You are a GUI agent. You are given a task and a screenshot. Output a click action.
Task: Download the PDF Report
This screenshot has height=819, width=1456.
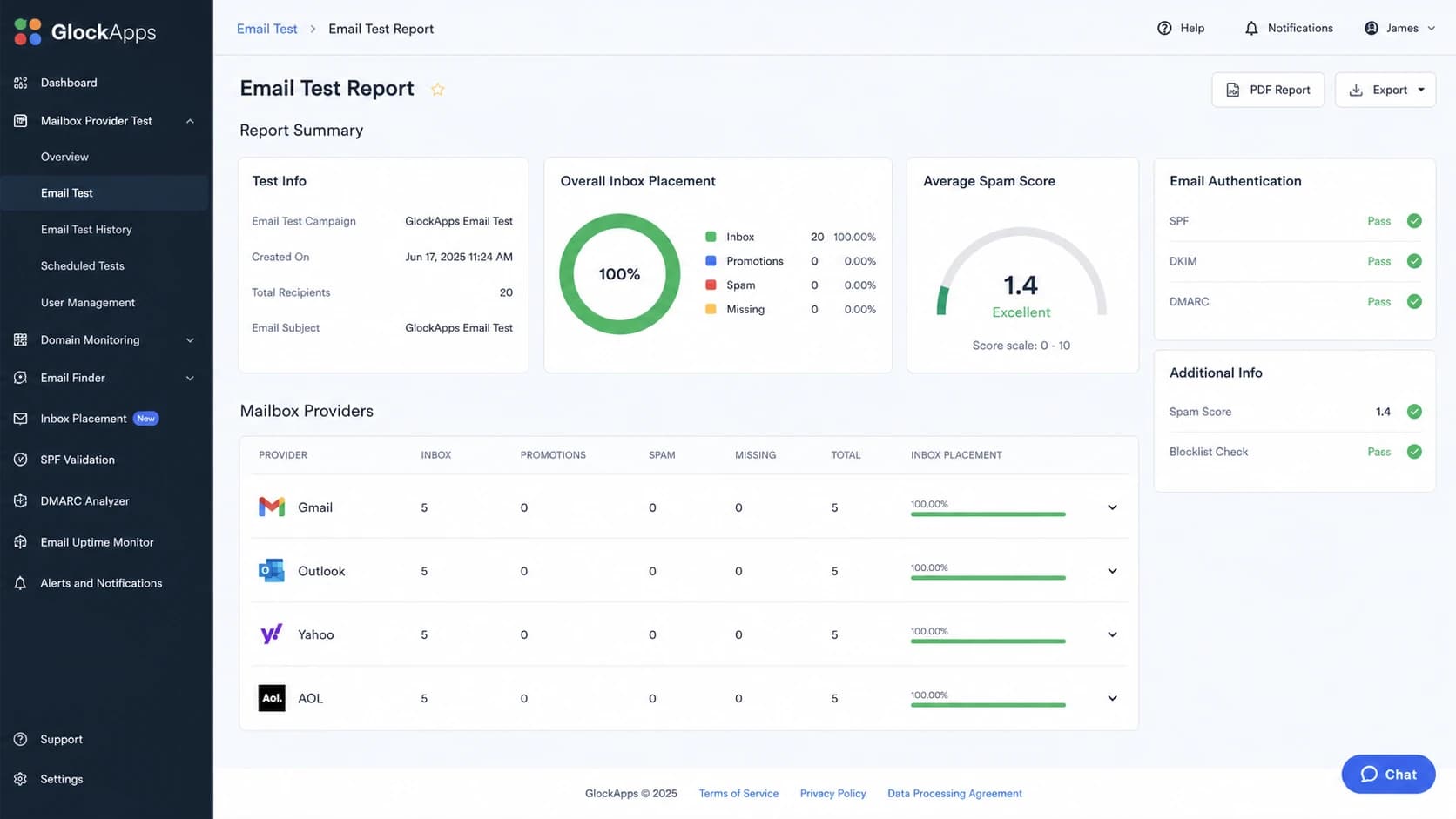1268,90
